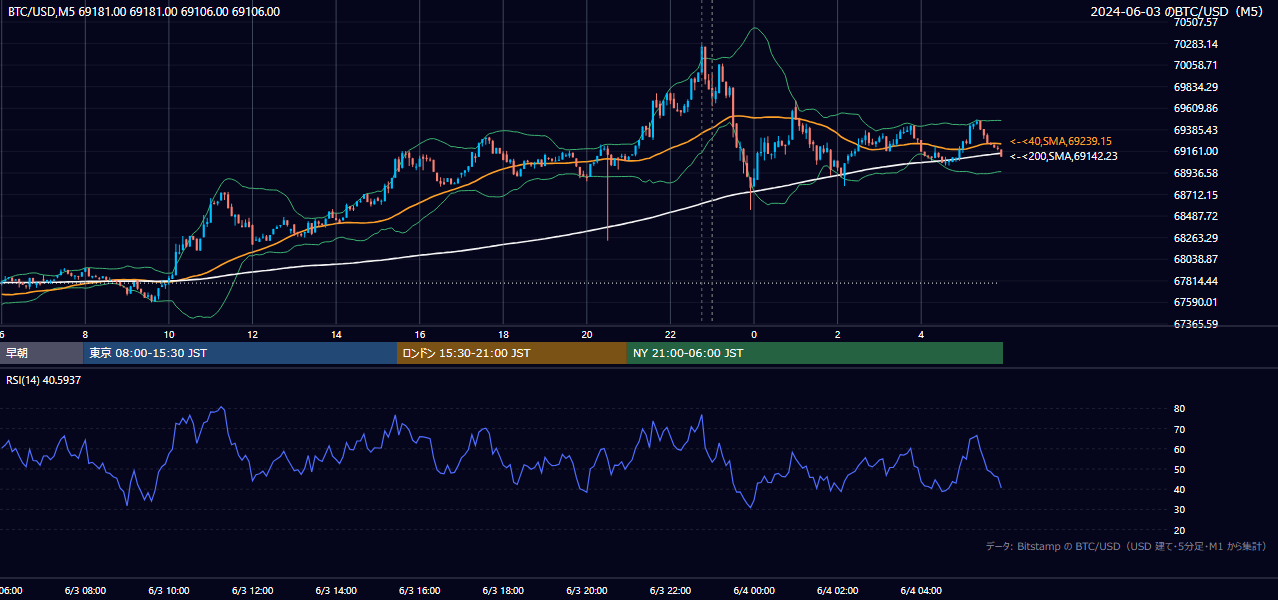Click the orange 40 SMA 69239.15 label

[x=1061, y=142]
